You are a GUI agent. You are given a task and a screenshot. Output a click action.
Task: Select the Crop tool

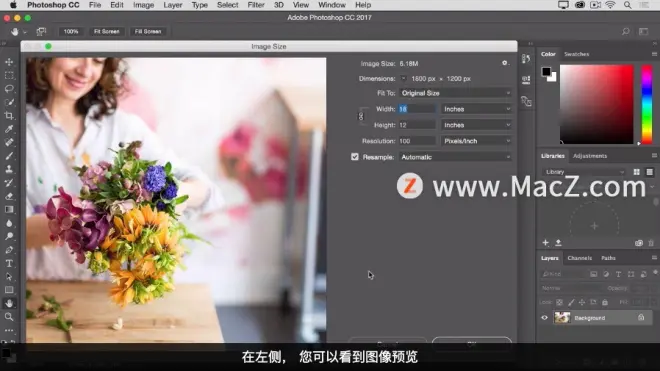pyautogui.click(x=9, y=116)
